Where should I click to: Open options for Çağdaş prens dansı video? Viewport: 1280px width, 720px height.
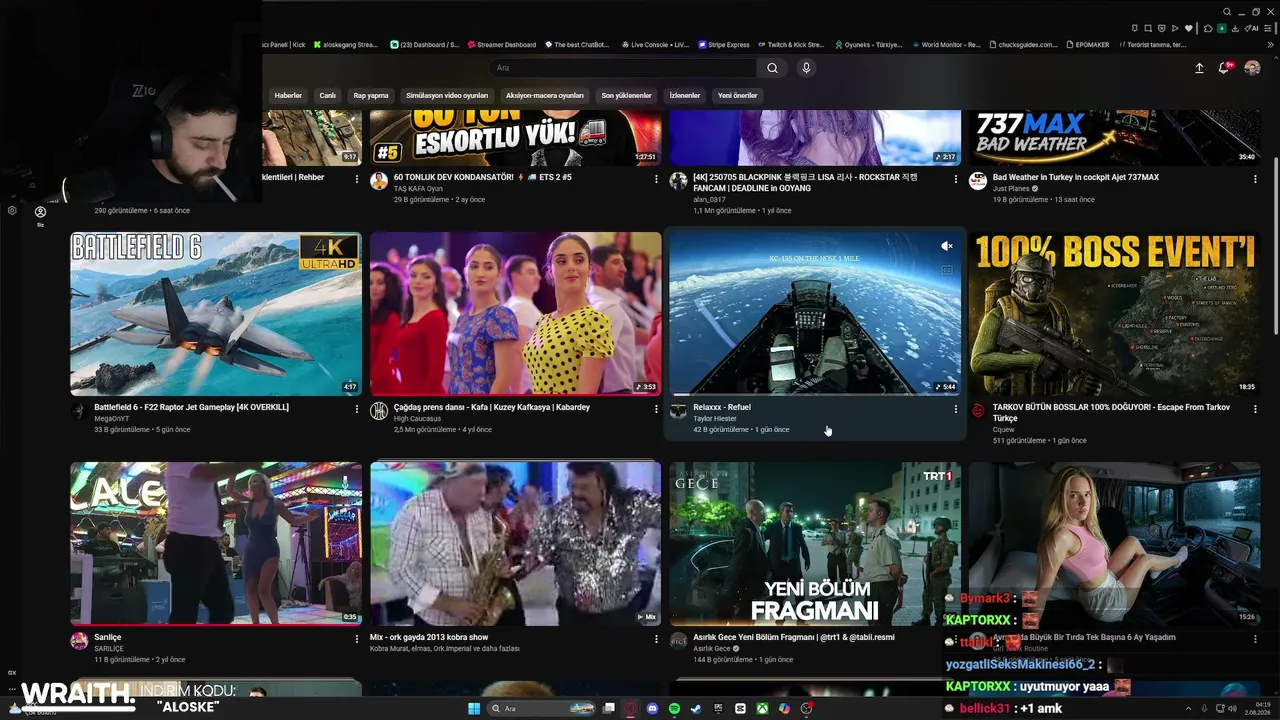click(x=655, y=408)
